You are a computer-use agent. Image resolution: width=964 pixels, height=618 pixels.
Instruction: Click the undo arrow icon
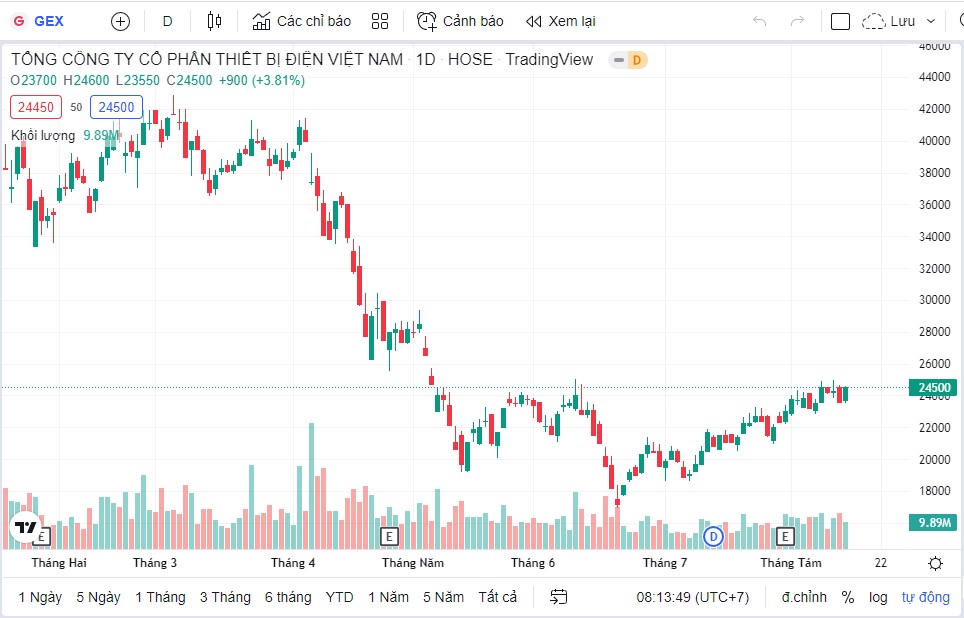coord(760,21)
